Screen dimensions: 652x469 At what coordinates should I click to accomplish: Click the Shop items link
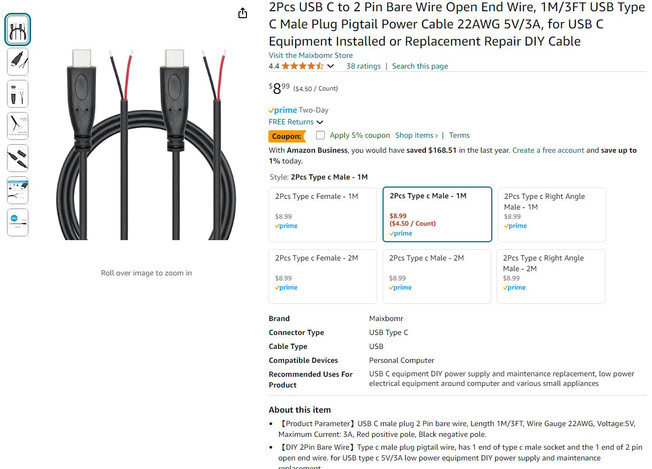click(x=416, y=135)
